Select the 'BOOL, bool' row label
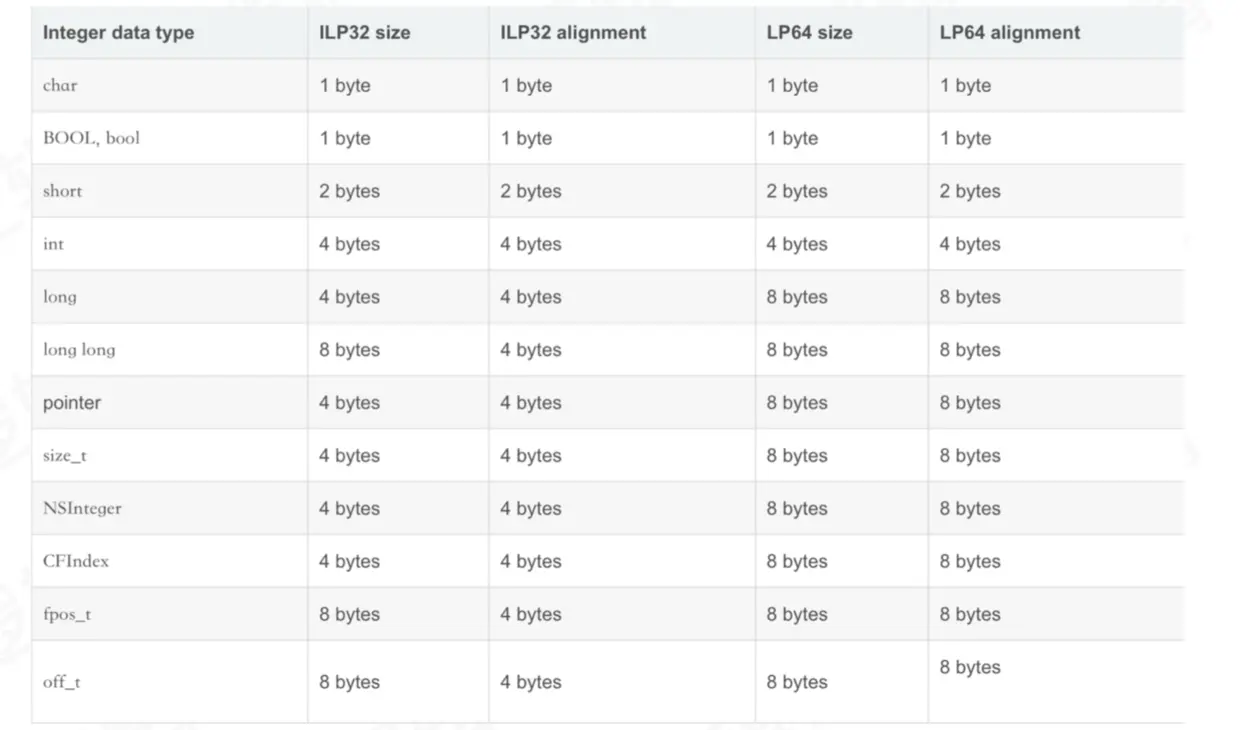This screenshot has width=1240, height=730. click(91, 138)
